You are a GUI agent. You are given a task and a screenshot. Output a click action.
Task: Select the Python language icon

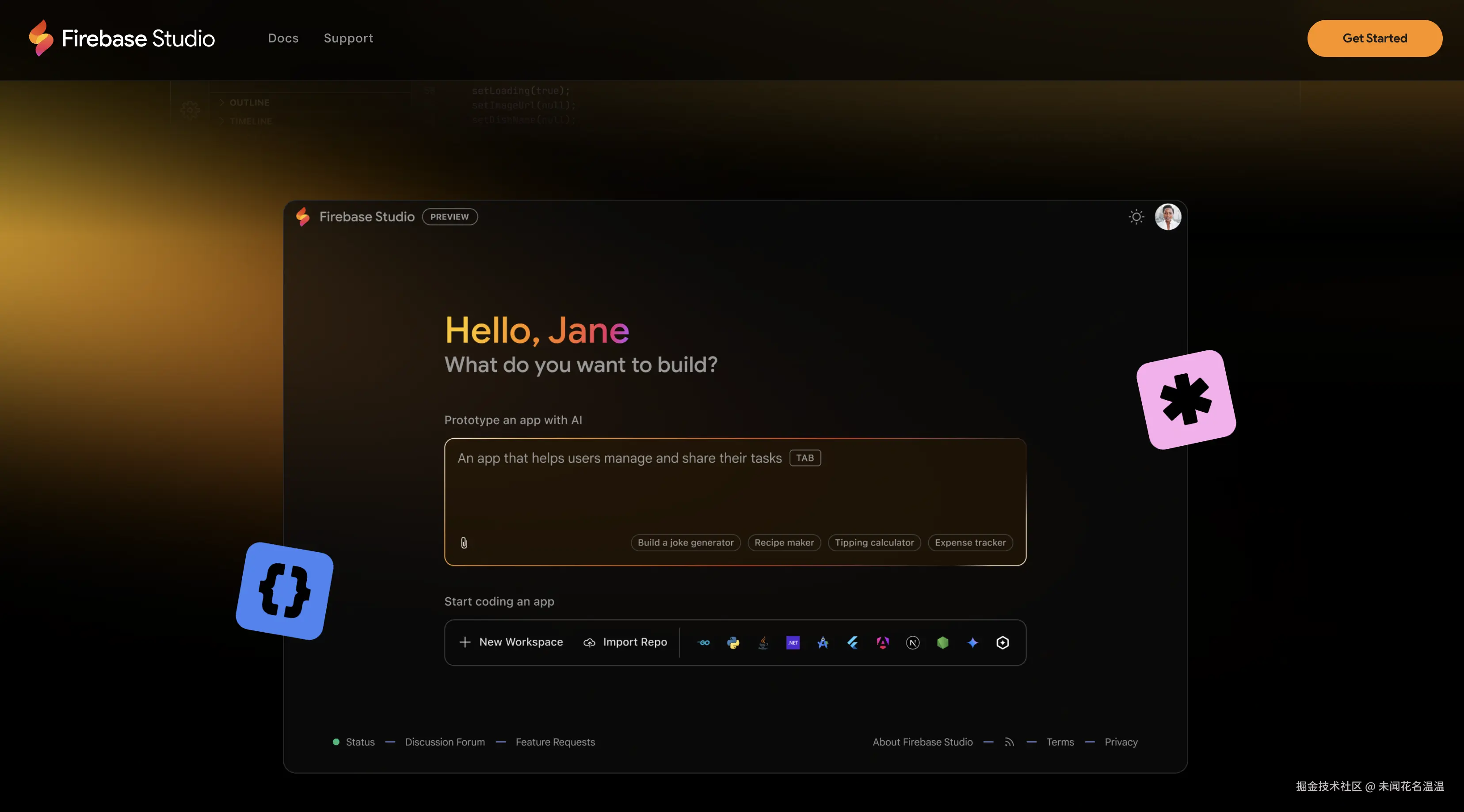(x=733, y=642)
